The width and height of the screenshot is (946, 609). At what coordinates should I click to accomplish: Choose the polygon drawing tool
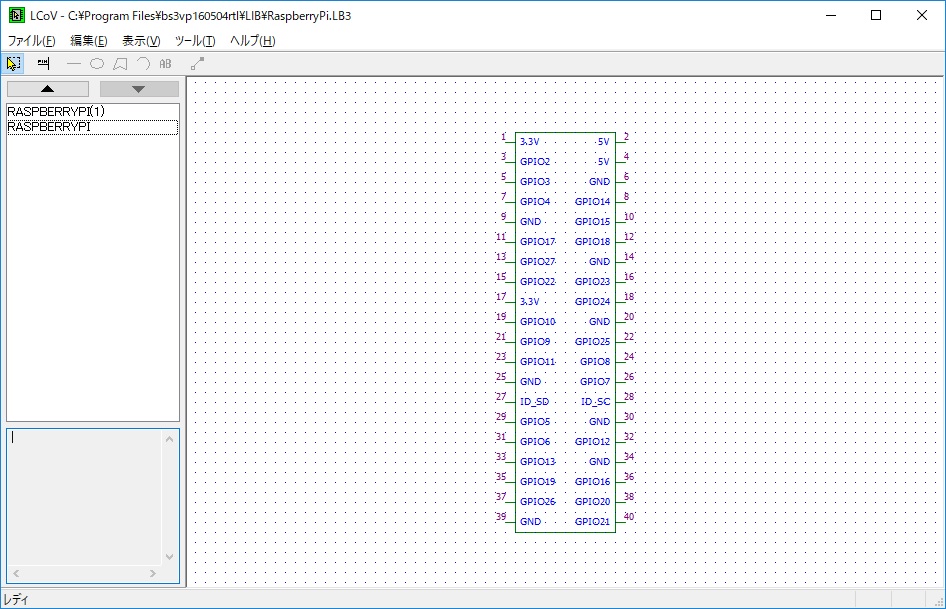pos(120,63)
